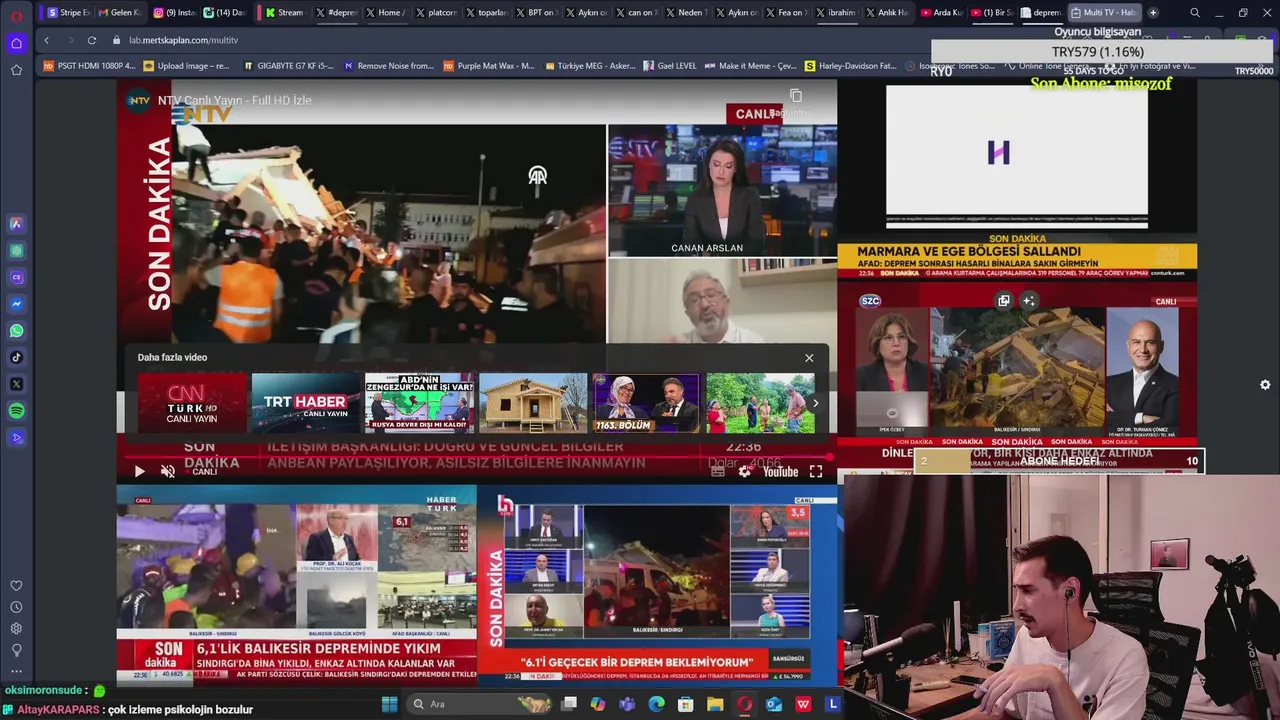The height and width of the screenshot is (720, 1280).
Task: Unmute the NTV video player
Action: 168,471
